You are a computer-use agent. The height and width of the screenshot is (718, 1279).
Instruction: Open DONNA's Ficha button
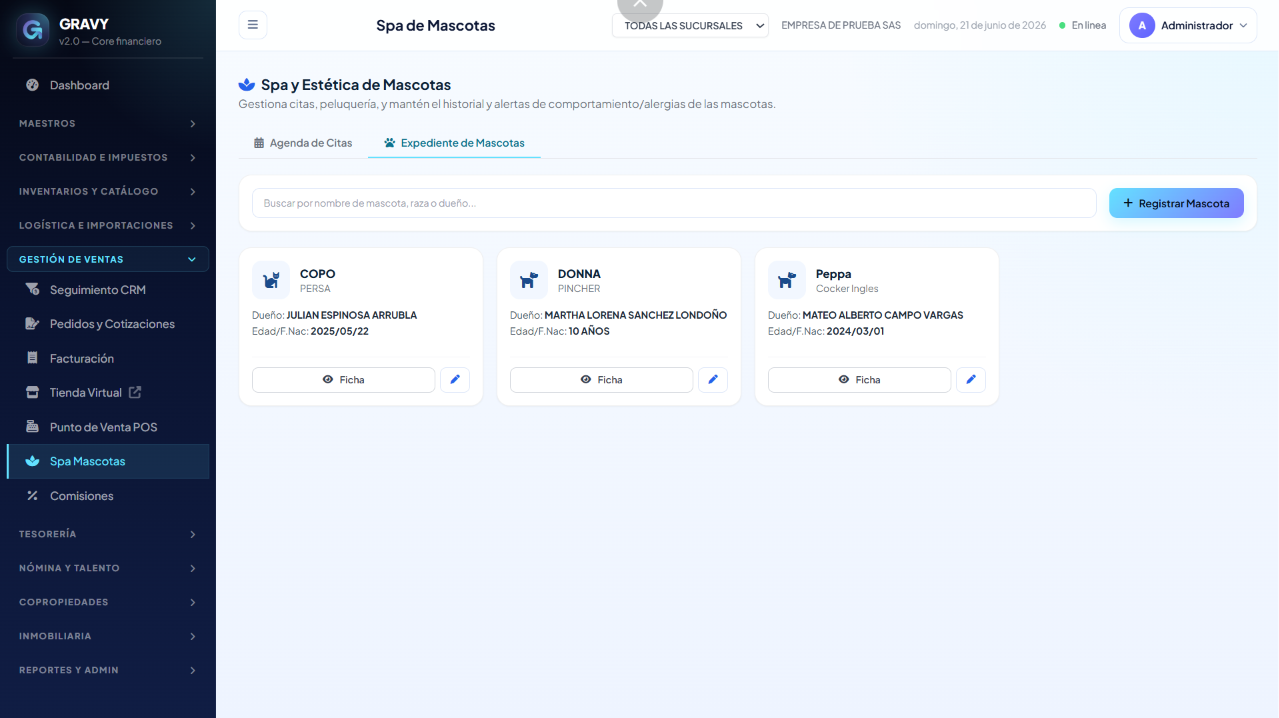tap(601, 380)
